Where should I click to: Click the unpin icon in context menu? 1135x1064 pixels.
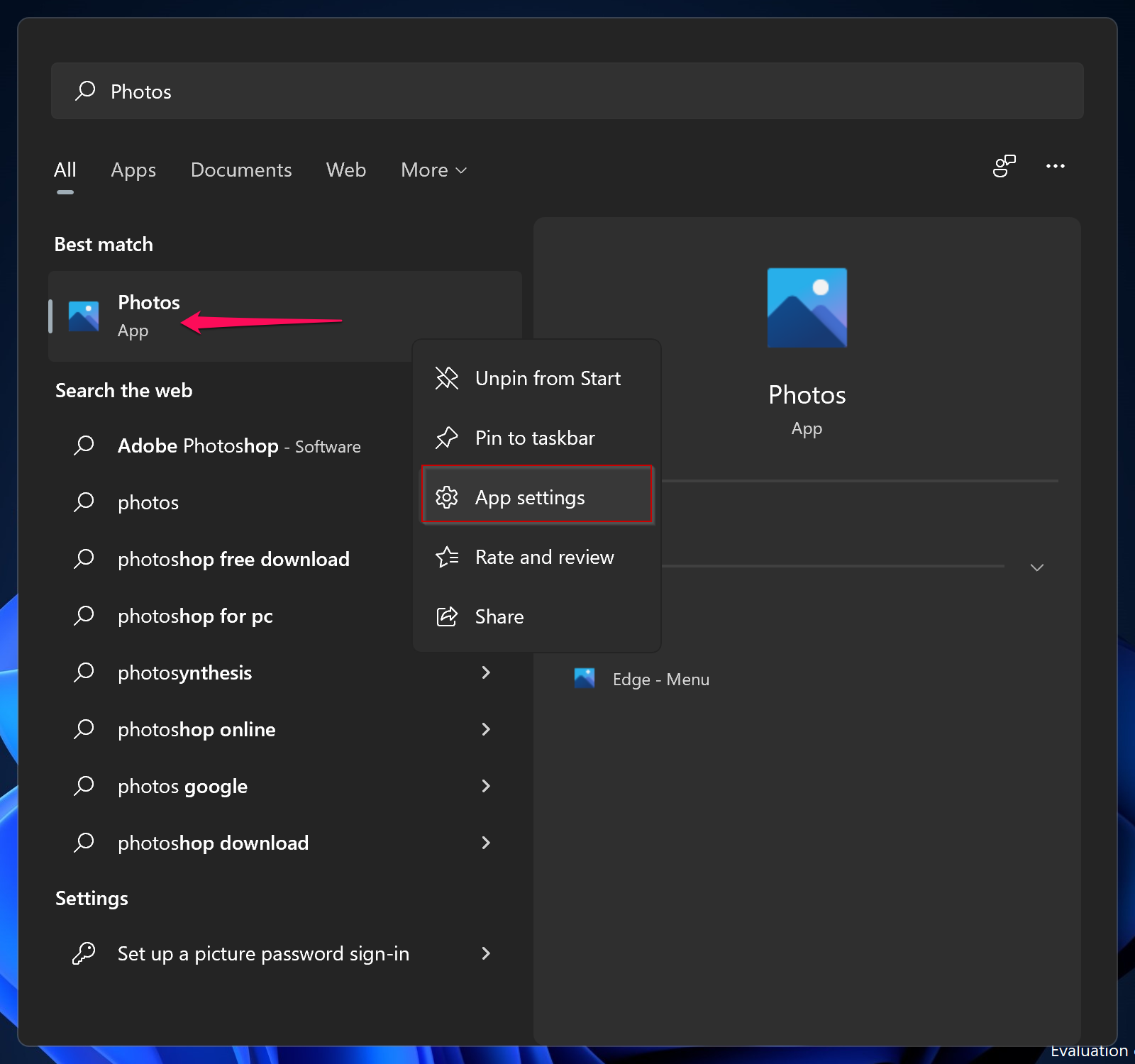click(447, 378)
